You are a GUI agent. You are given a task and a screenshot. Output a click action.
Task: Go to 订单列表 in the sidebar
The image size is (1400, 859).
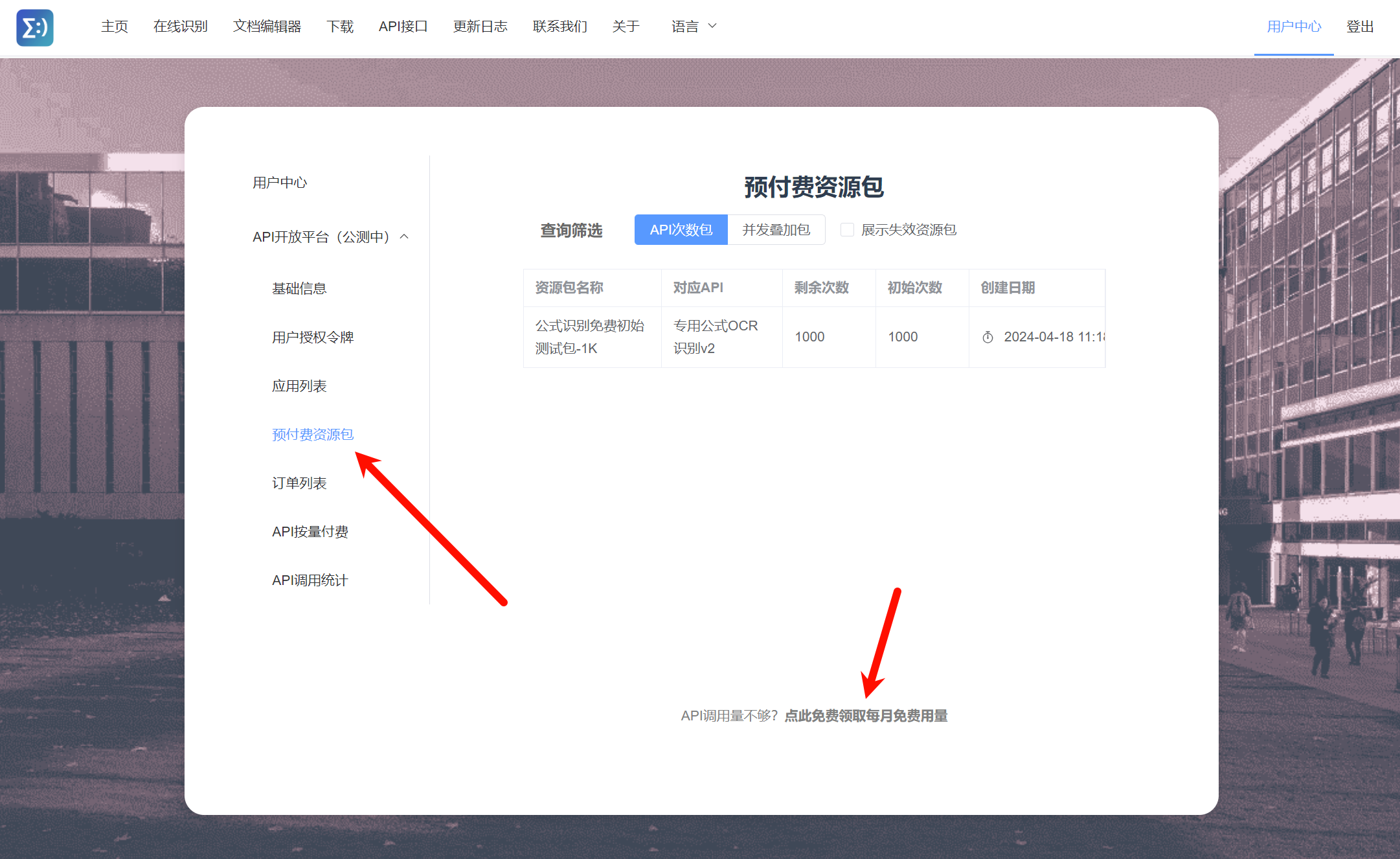click(299, 483)
